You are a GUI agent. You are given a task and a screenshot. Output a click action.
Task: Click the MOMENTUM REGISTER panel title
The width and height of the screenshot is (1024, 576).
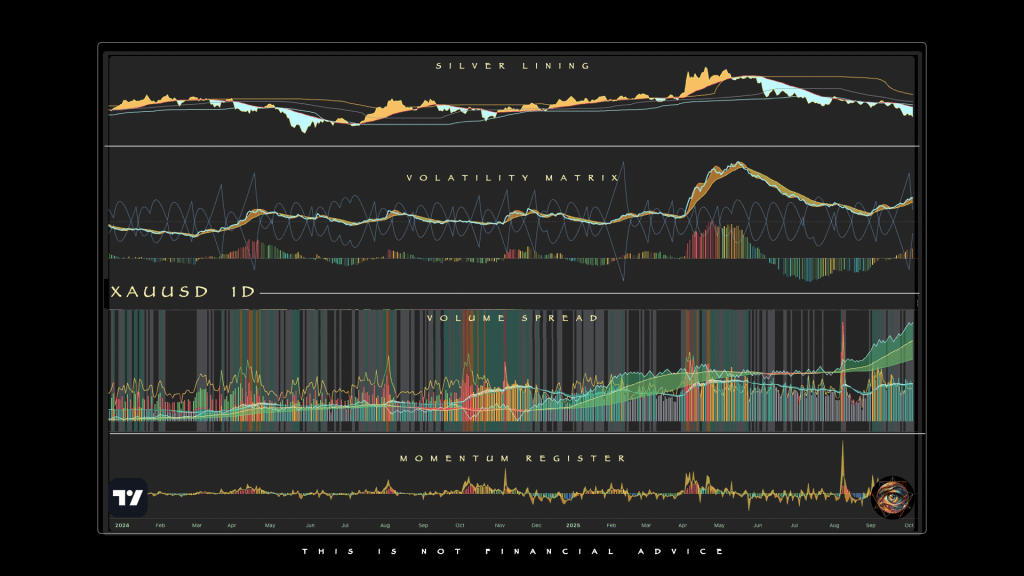[513, 458]
